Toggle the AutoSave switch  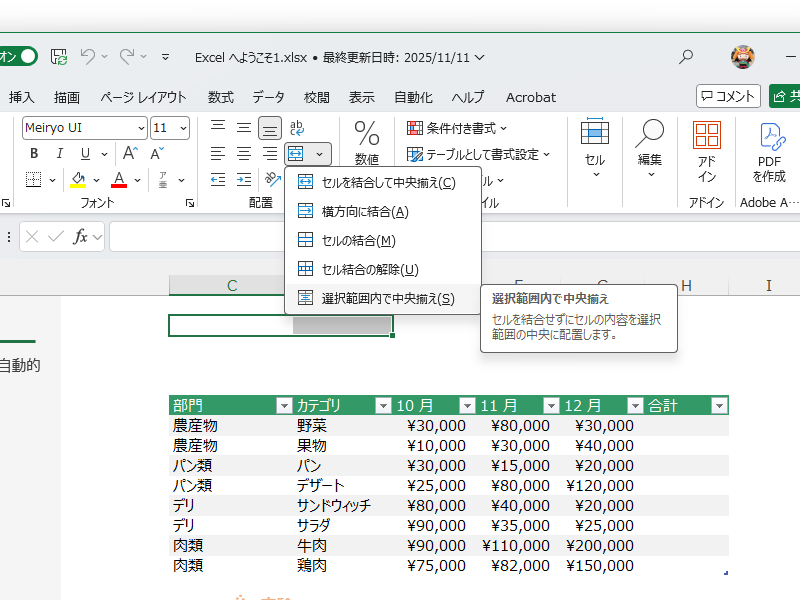tap(18, 56)
